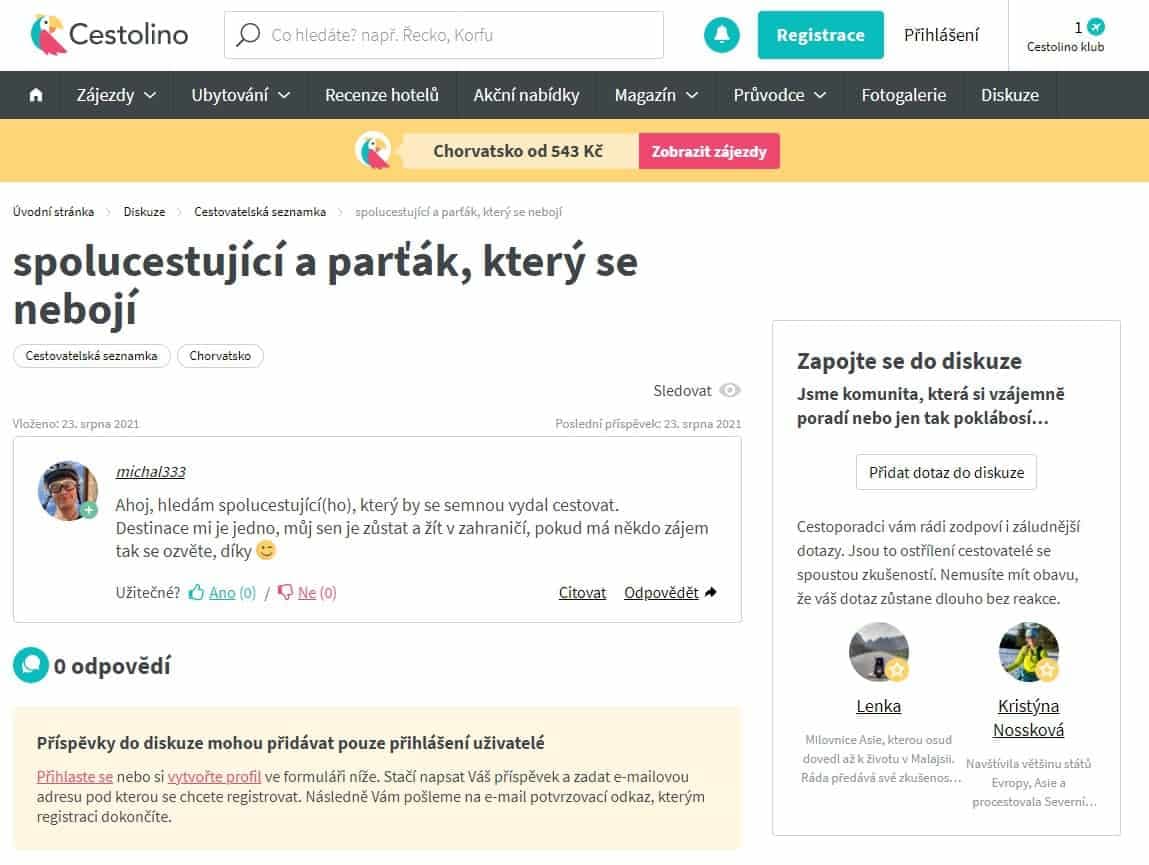Viewport: 1149px width, 865px height.
Task: Expand the Ubytování dropdown menu
Action: 240,95
